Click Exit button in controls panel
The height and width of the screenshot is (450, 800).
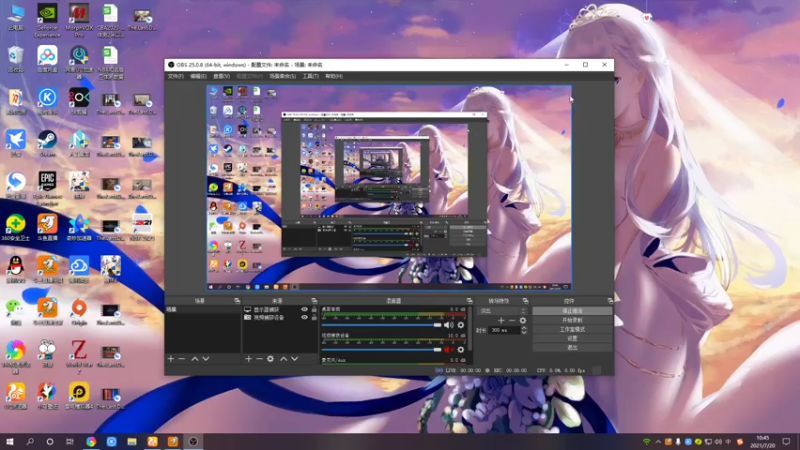tap(572, 347)
